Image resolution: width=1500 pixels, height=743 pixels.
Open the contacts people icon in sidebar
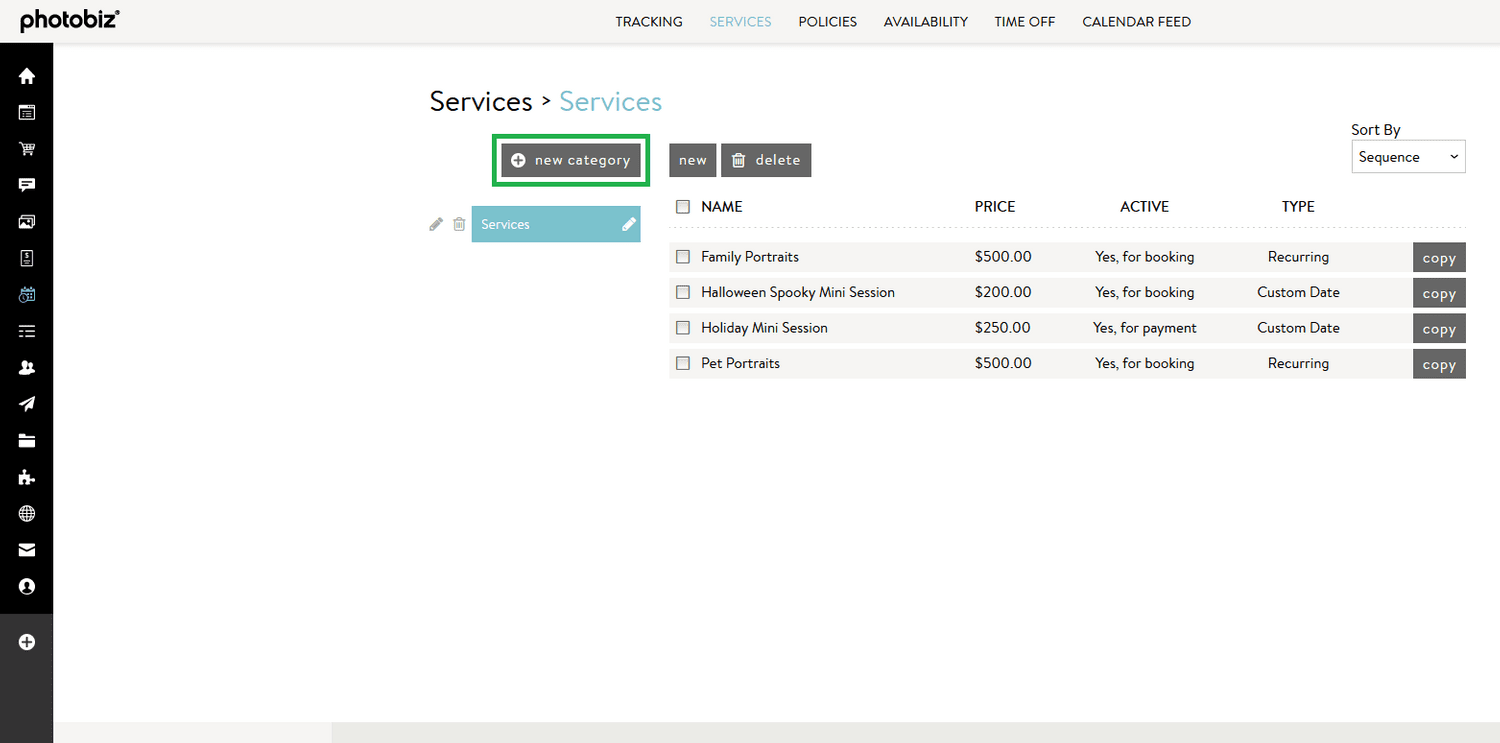27,367
